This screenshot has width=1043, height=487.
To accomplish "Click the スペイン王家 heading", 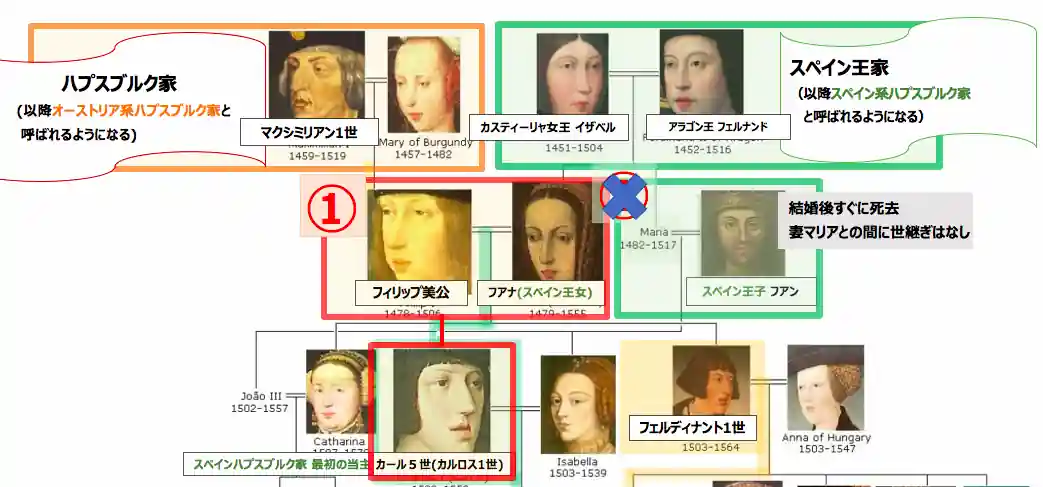I will (839, 67).
